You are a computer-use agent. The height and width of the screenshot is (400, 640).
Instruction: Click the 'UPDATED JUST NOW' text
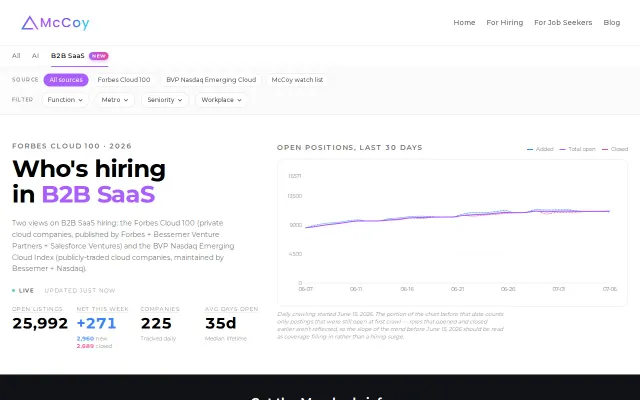[80, 291]
